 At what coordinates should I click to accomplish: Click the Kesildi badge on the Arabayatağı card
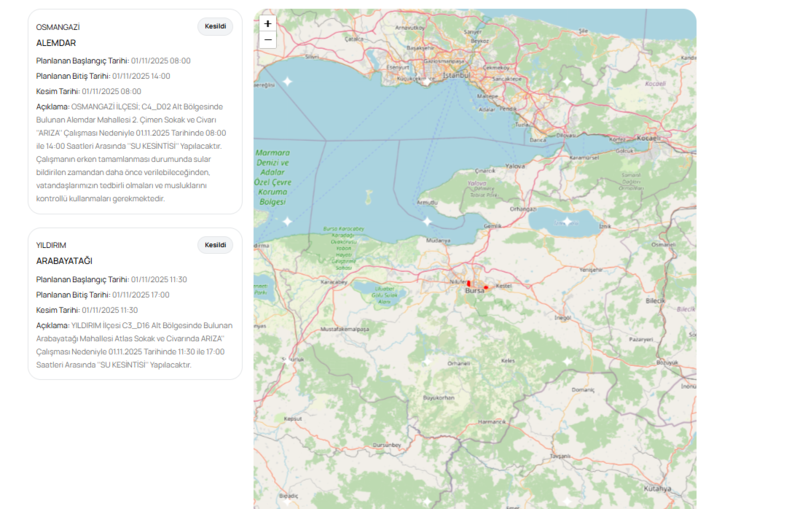click(215, 245)
